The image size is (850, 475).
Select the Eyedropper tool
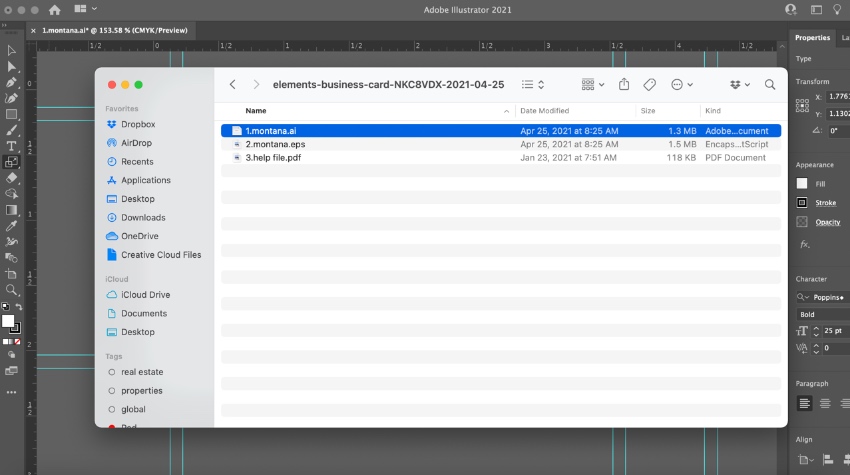(x=11, y=226)
